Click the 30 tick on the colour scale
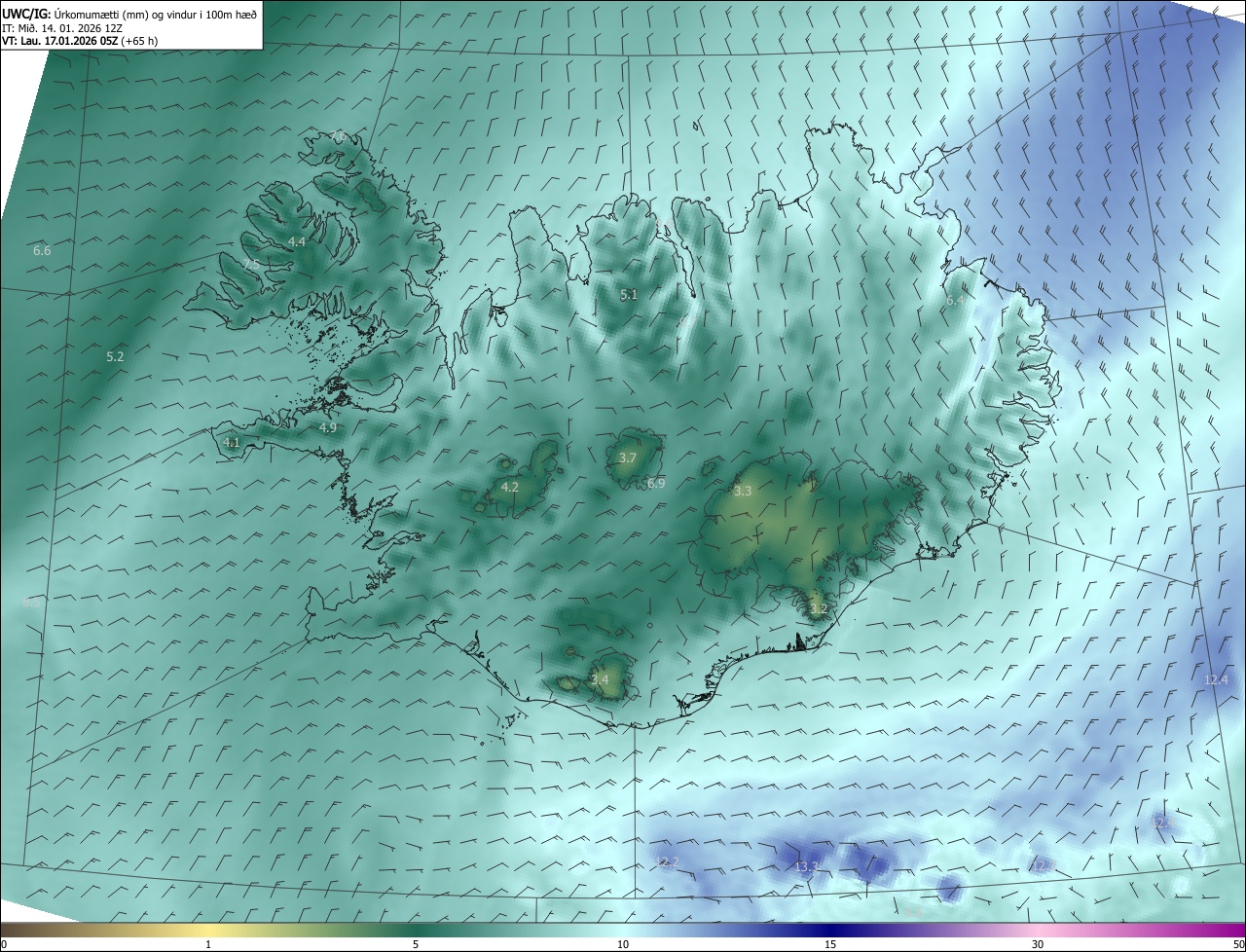The height and width of the screenshot is (952, 1246). coord(1038,945)
